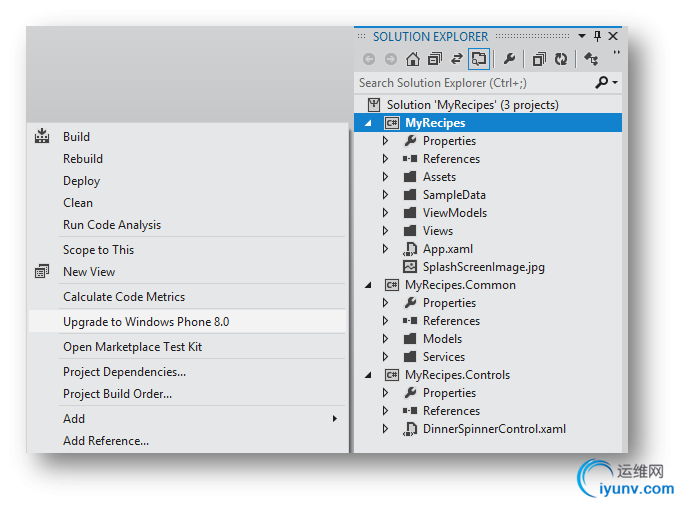The height and width of the screenshot is (505, 680).
Task: Expand the Views folder
Action: pos(385,231)
